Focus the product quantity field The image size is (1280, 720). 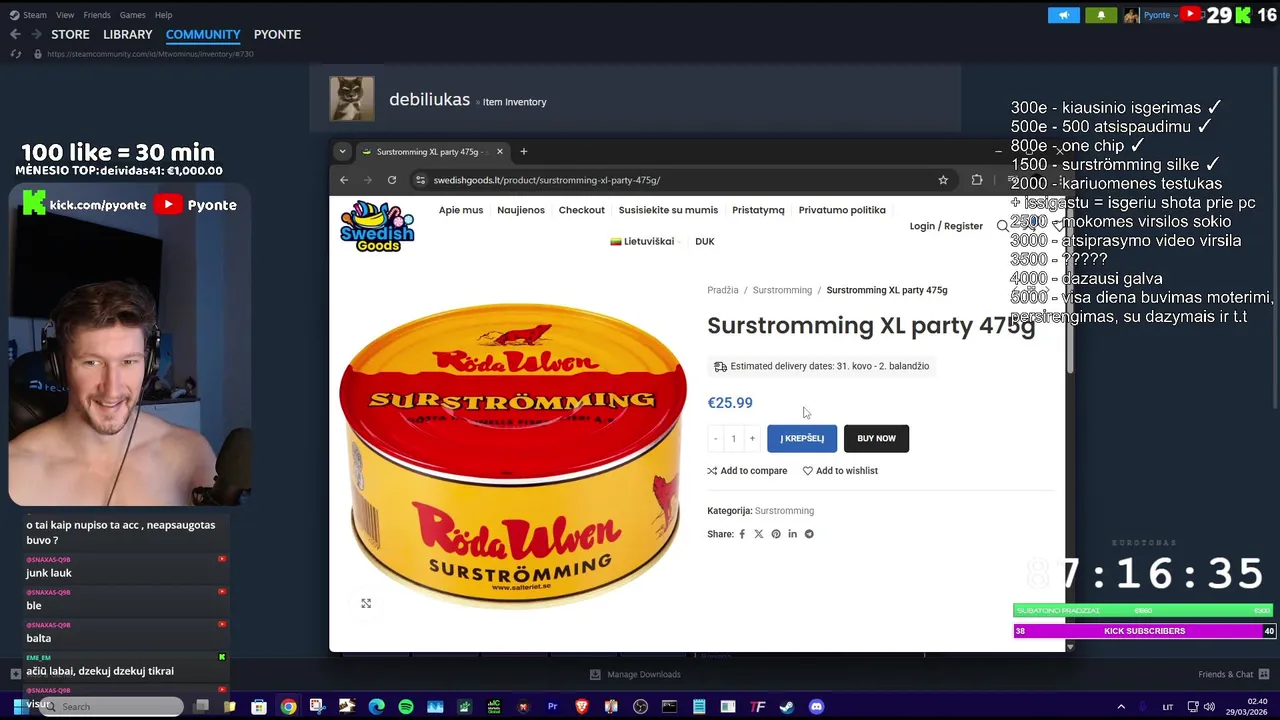pyautogui.click(x=733, y=438)
